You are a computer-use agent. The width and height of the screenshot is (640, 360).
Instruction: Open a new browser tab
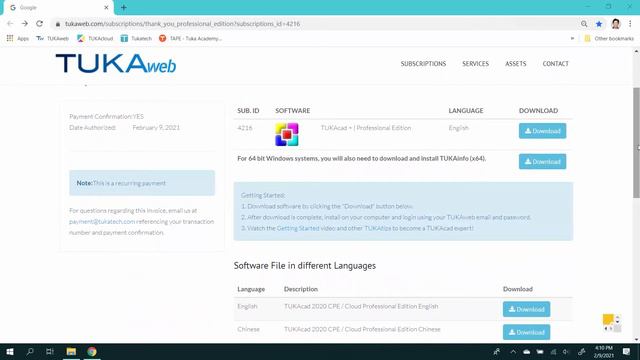pyautogui.click(x=124, y=7)
